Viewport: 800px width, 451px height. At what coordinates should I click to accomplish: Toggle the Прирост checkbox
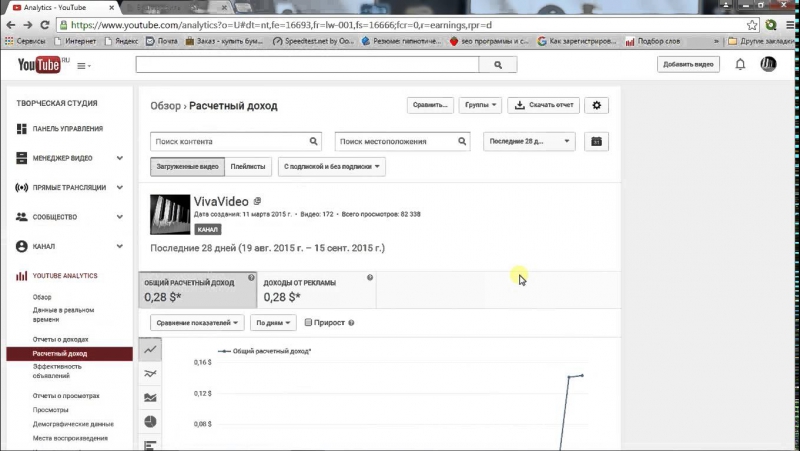308,322
